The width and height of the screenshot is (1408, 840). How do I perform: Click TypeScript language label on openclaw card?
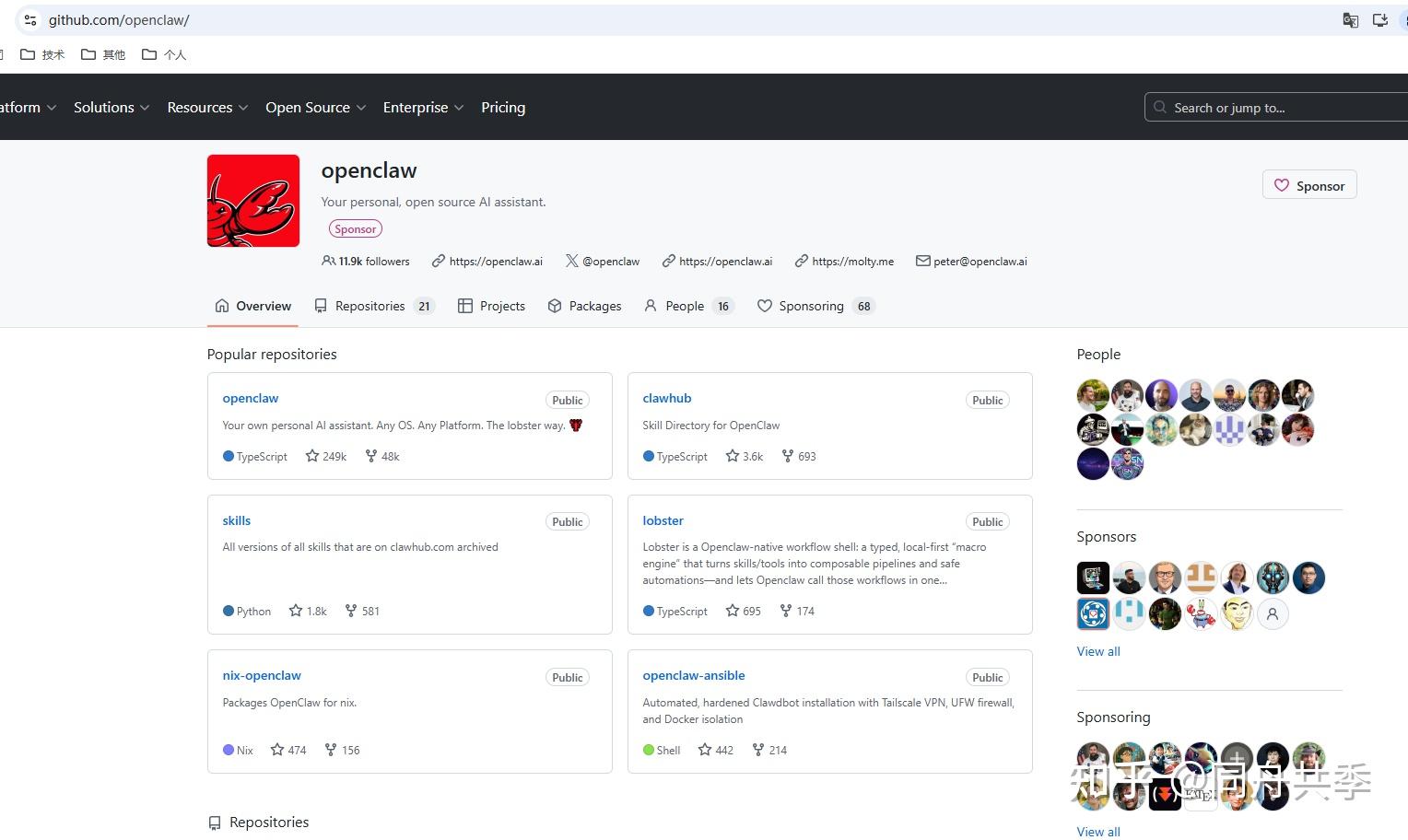pyautogui.click(x=262, y=457)
